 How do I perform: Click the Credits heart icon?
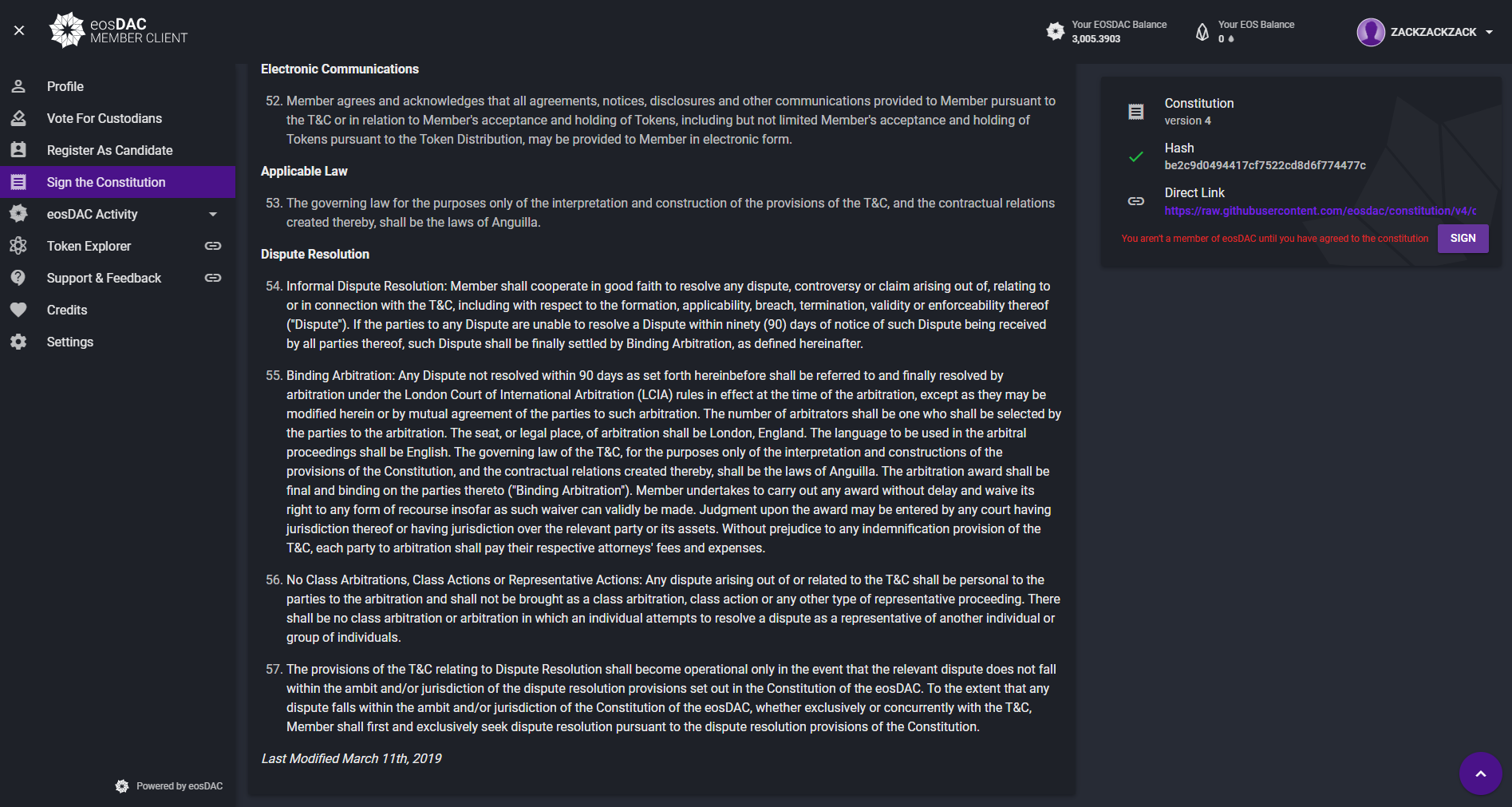(x=18, y=310)
